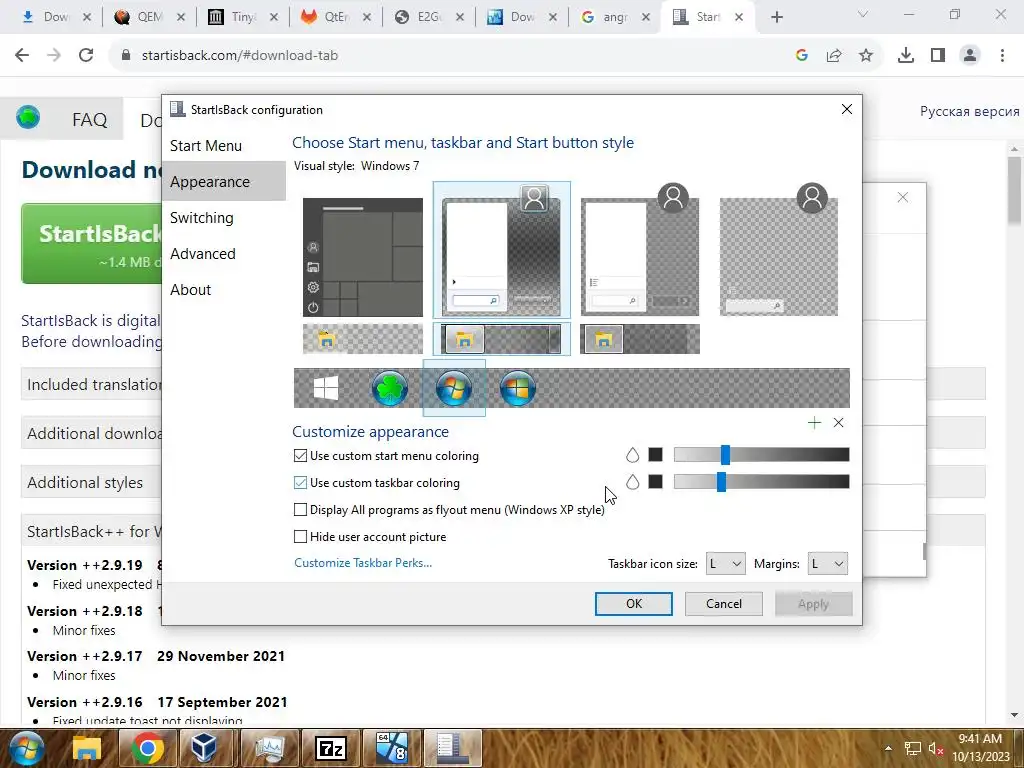The image size is (1024, 768).
Task: Select the Windows 10 flat start button style
Action: [x=326, y=388]
